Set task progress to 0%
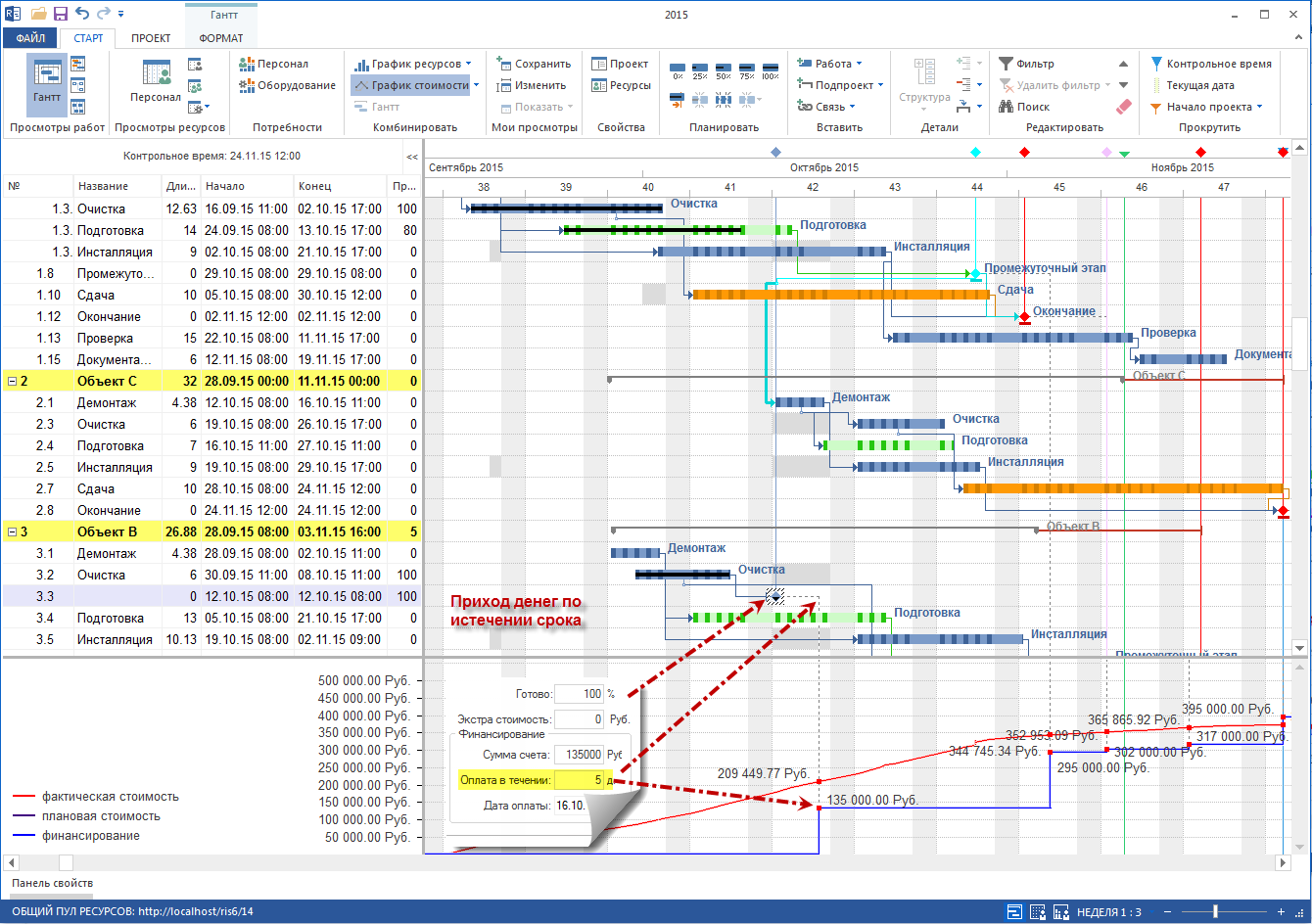Image resolution: width=1312 pixels, height=924 pixels. (678, 70)
